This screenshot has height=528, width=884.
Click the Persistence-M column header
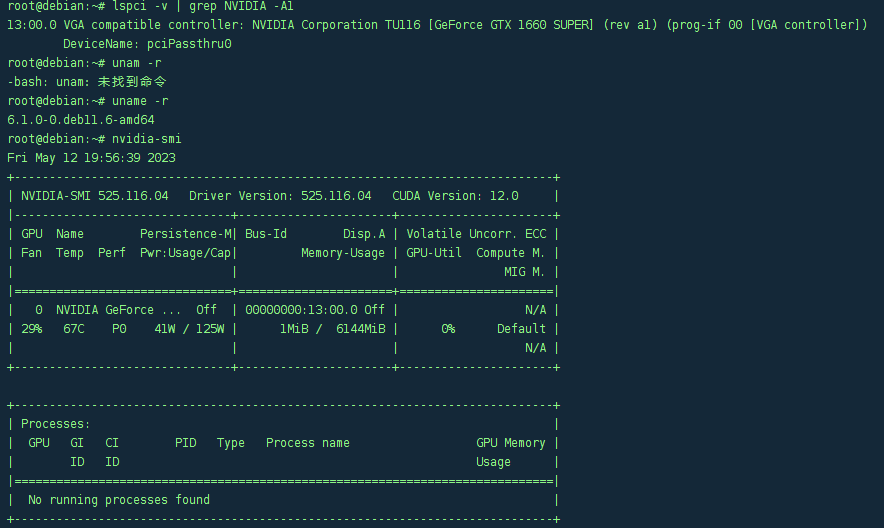[185, 234]
